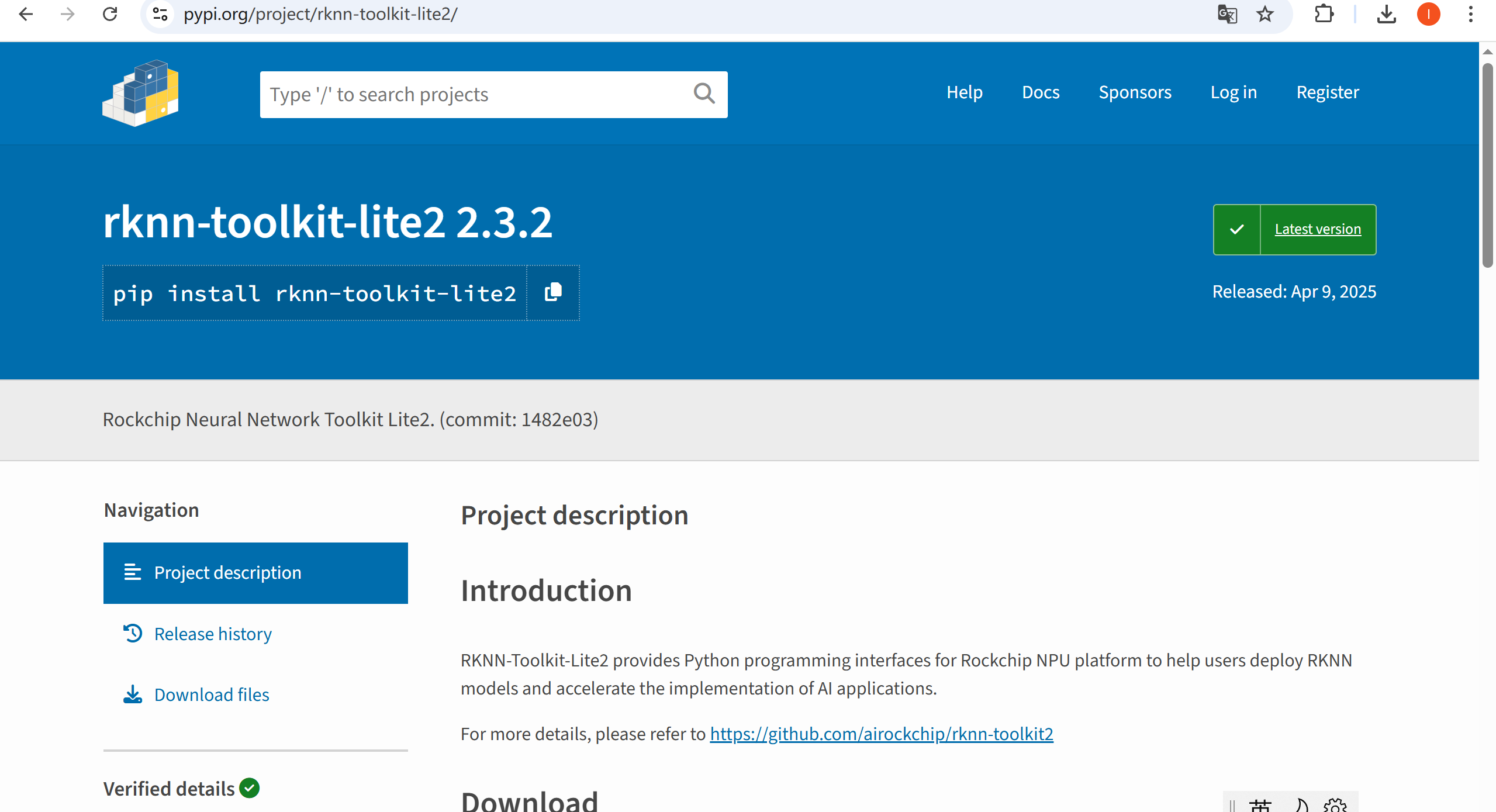The width and height of the screenshot is (1496, 812).
Task: Select the Project description tab
Action: (255, 573)
